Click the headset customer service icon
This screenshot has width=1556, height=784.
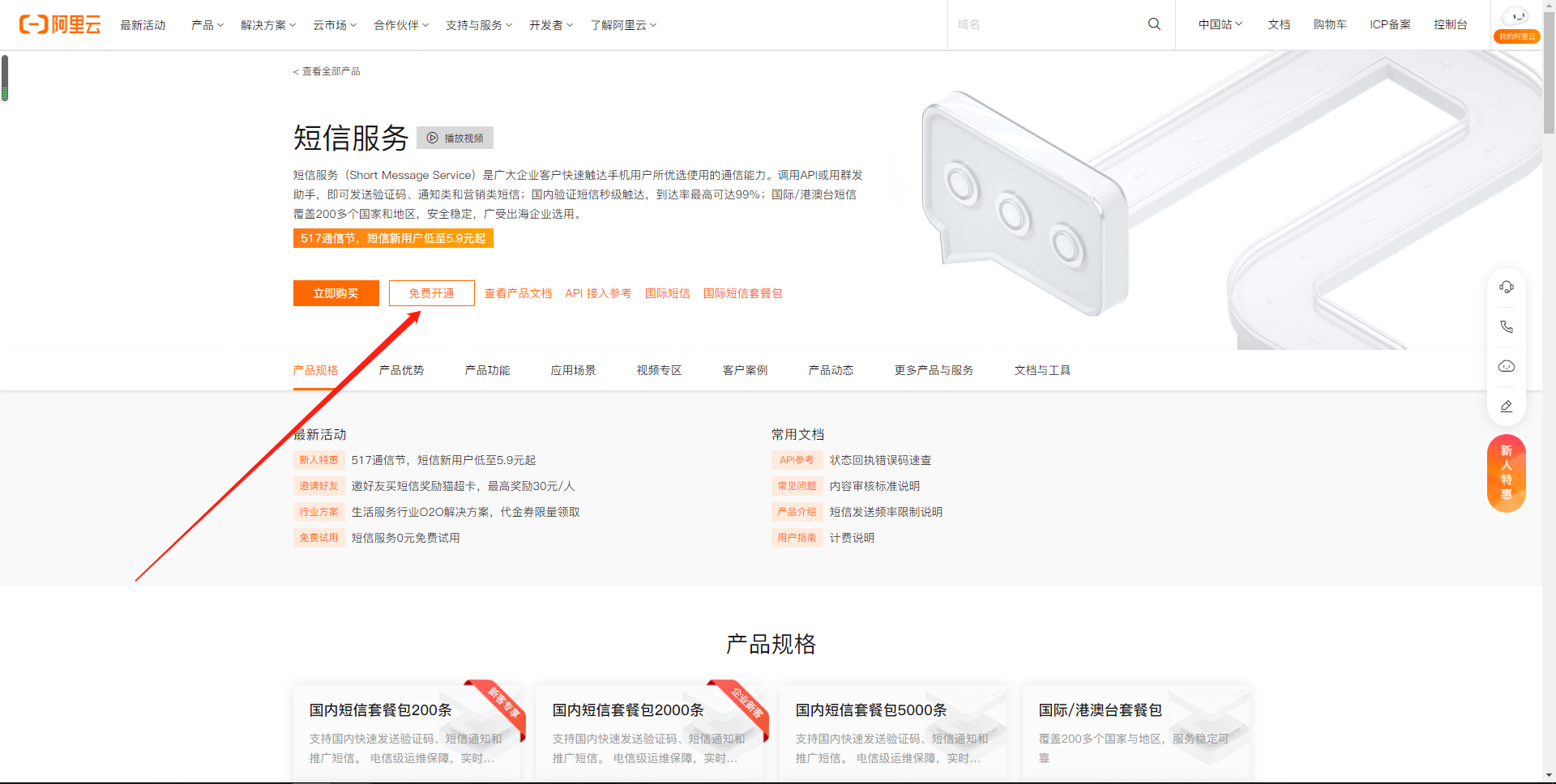[1507, 287]
